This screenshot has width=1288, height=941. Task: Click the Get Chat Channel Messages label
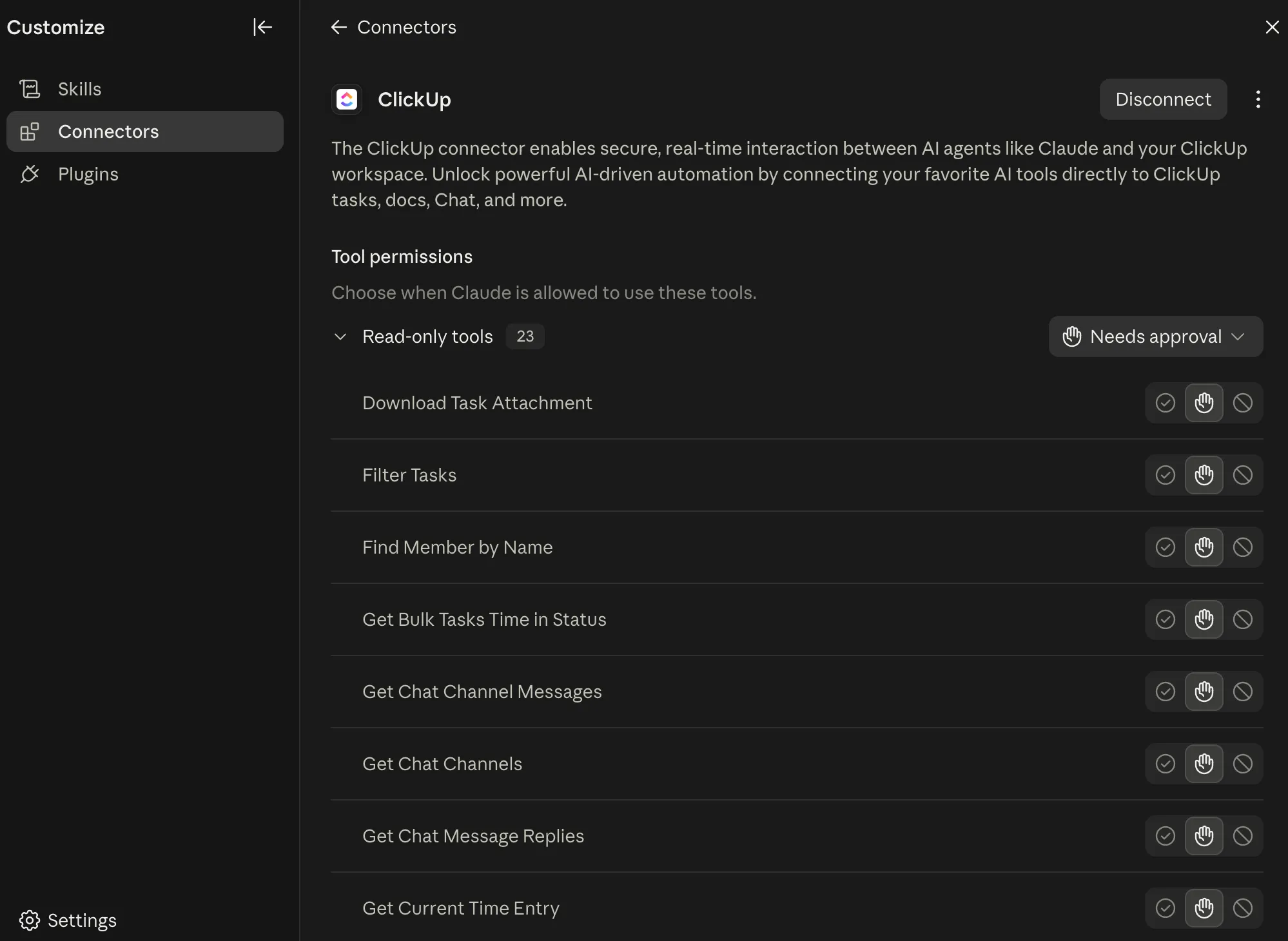point(482,692)
